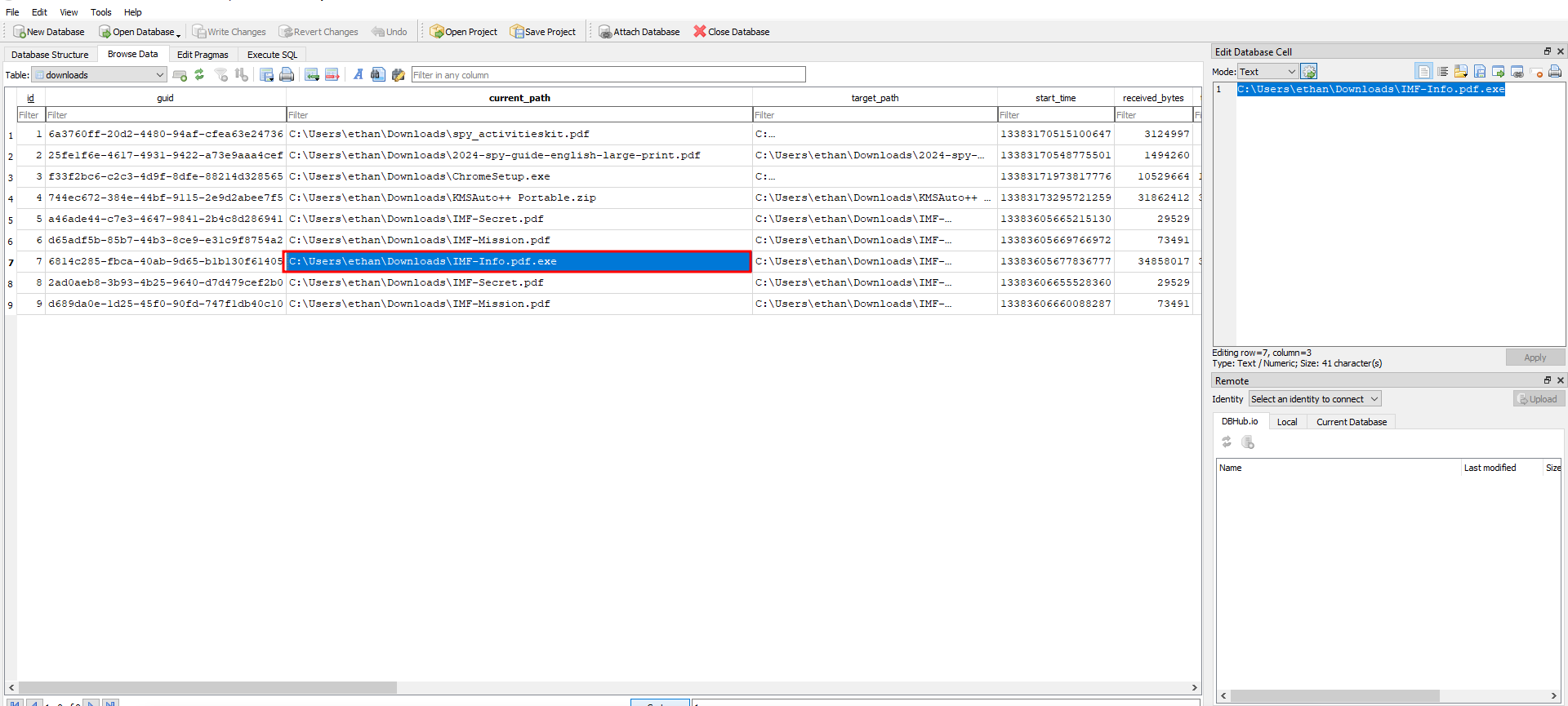Image resolution: width=1568 pixels, height=706 pixels.
Task: Refresh the downloads table data
Action: click(199, 75)
